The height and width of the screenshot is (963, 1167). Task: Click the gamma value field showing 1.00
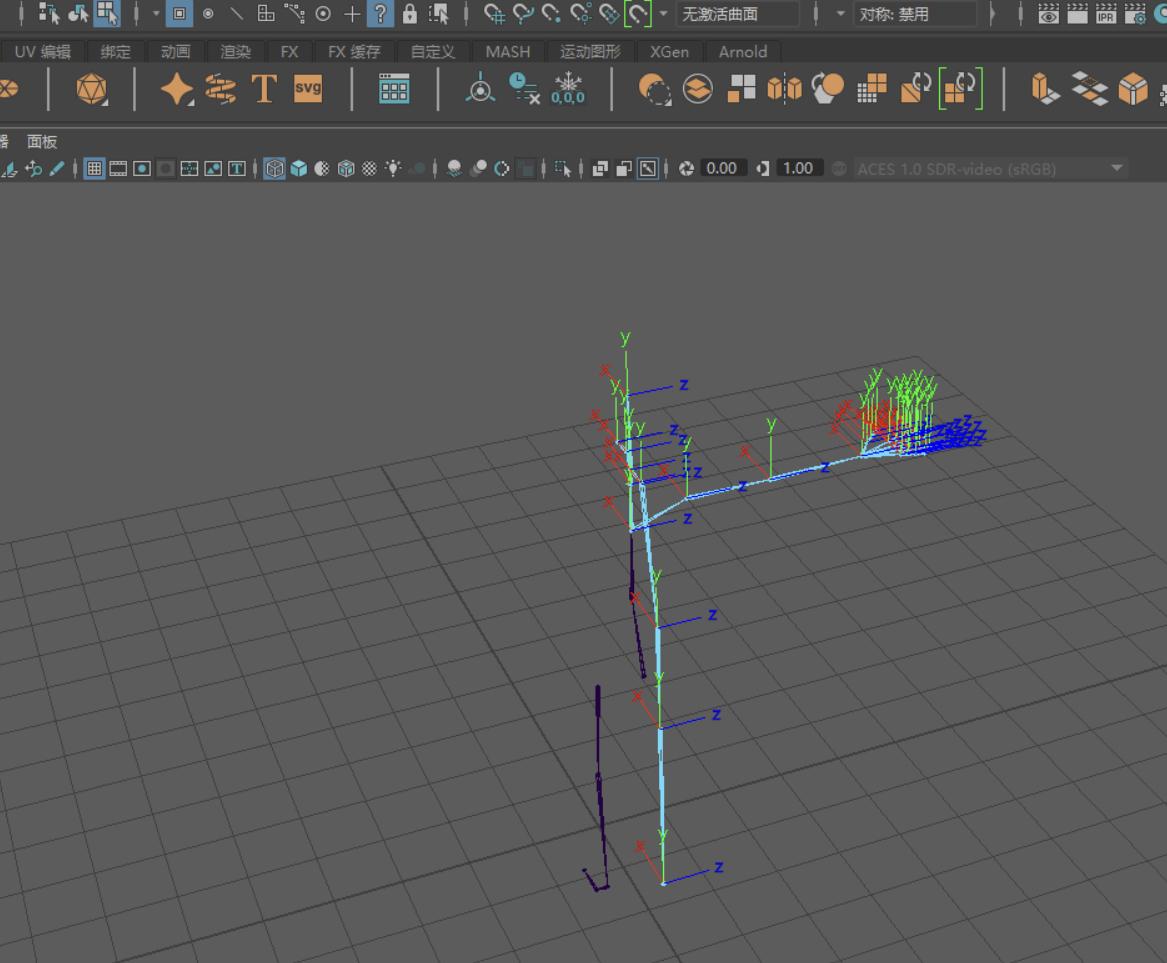[x=797, y=169]
